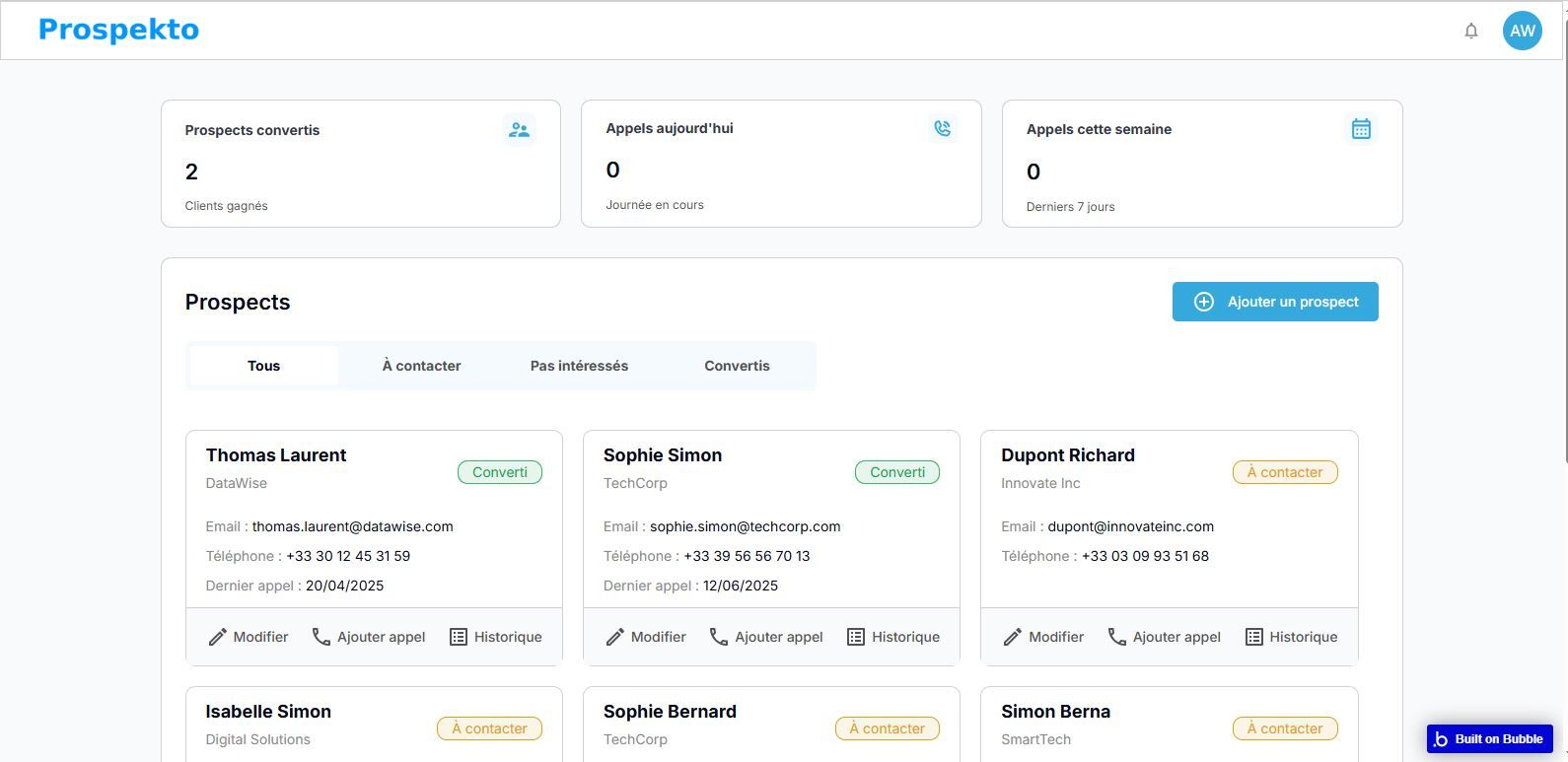Click the Built on Bubble badge

[1489, 738]
